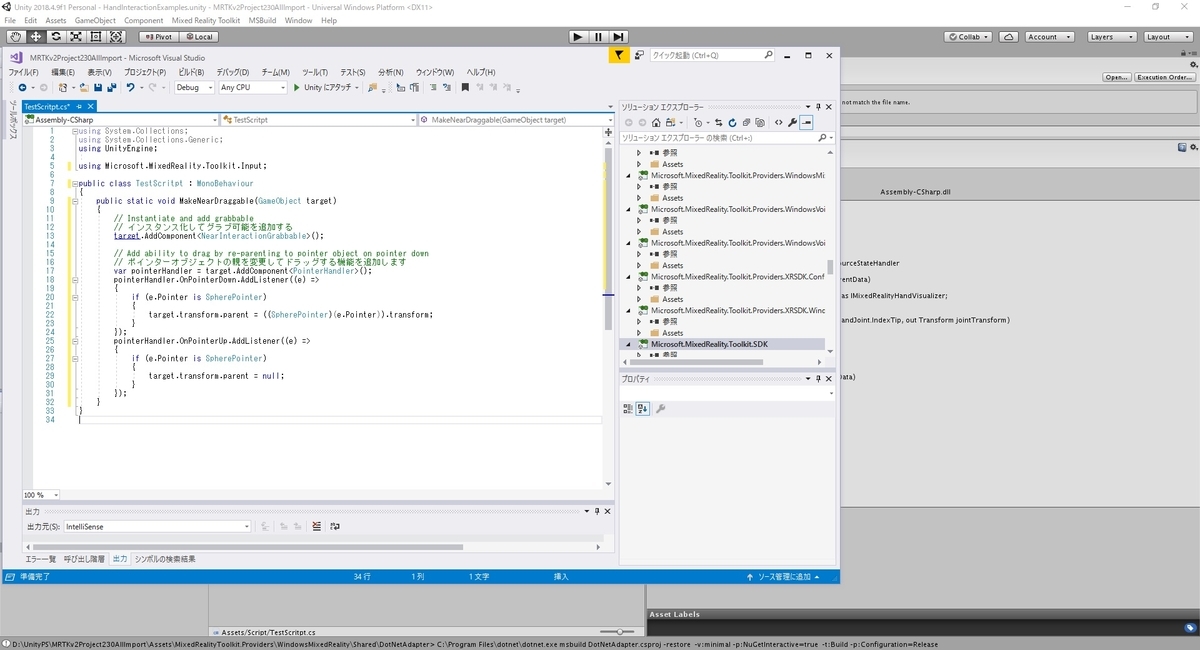
Task: Open the Collab dropdown in Unity
Action: pyautogui.click(x=969, y=37)
